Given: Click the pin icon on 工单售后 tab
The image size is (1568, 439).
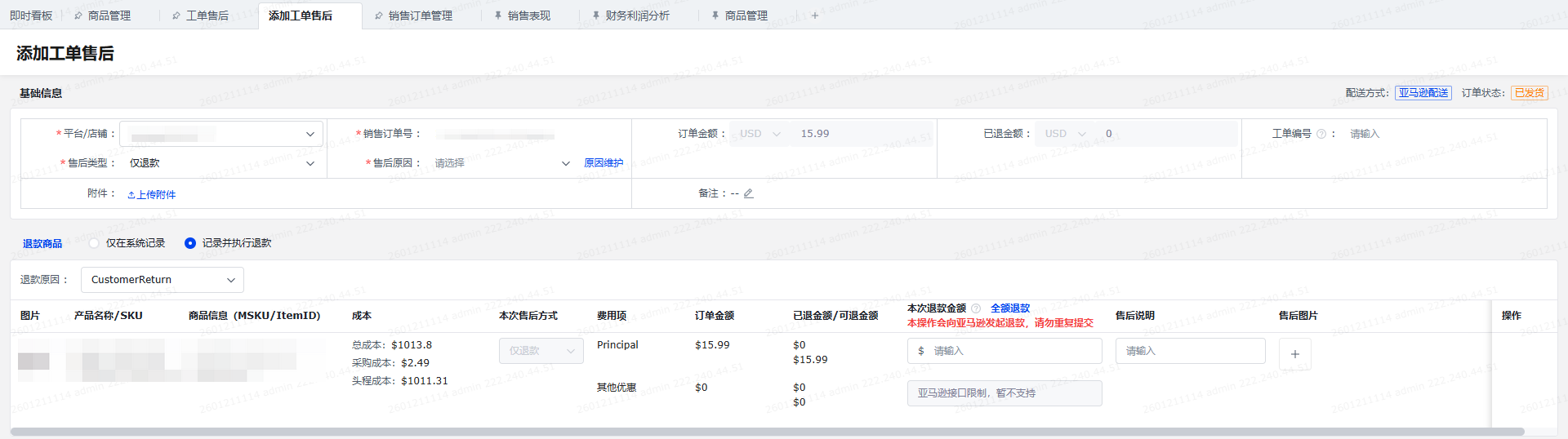Looking at the screenshot, I should tap(176, 16).
